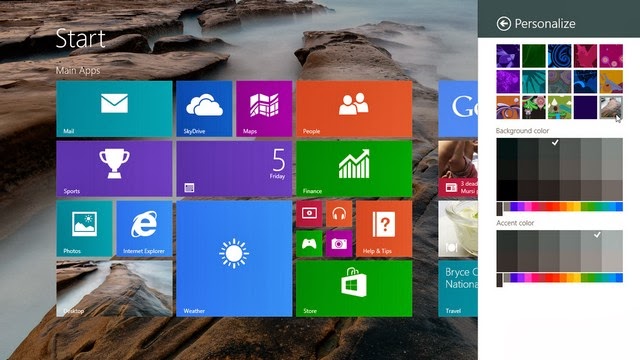Open the partially visible Google tile
640x360 pixels.
[458, 109]
